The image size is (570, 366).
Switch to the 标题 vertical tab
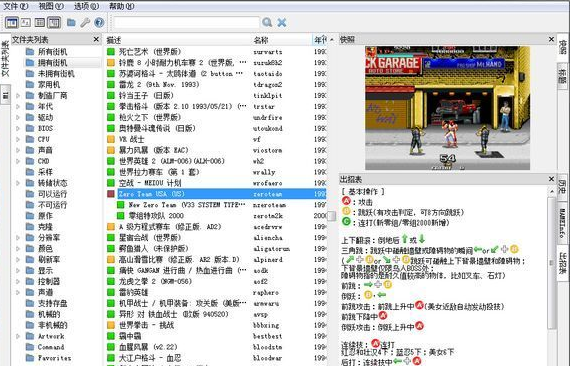[x=562, y=76]
